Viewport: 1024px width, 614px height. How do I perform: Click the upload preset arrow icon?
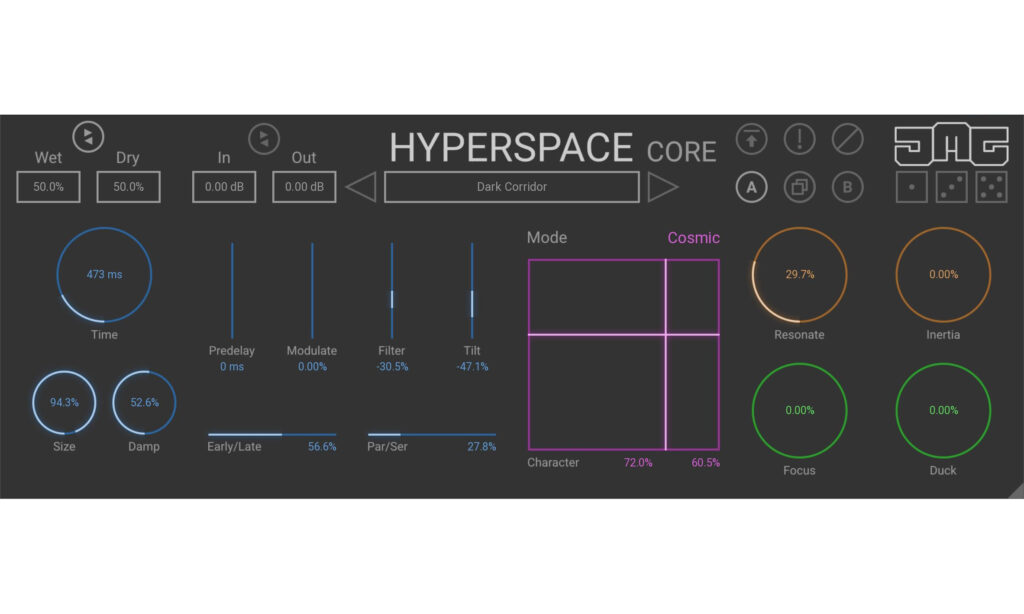click(x=752, y=139)
